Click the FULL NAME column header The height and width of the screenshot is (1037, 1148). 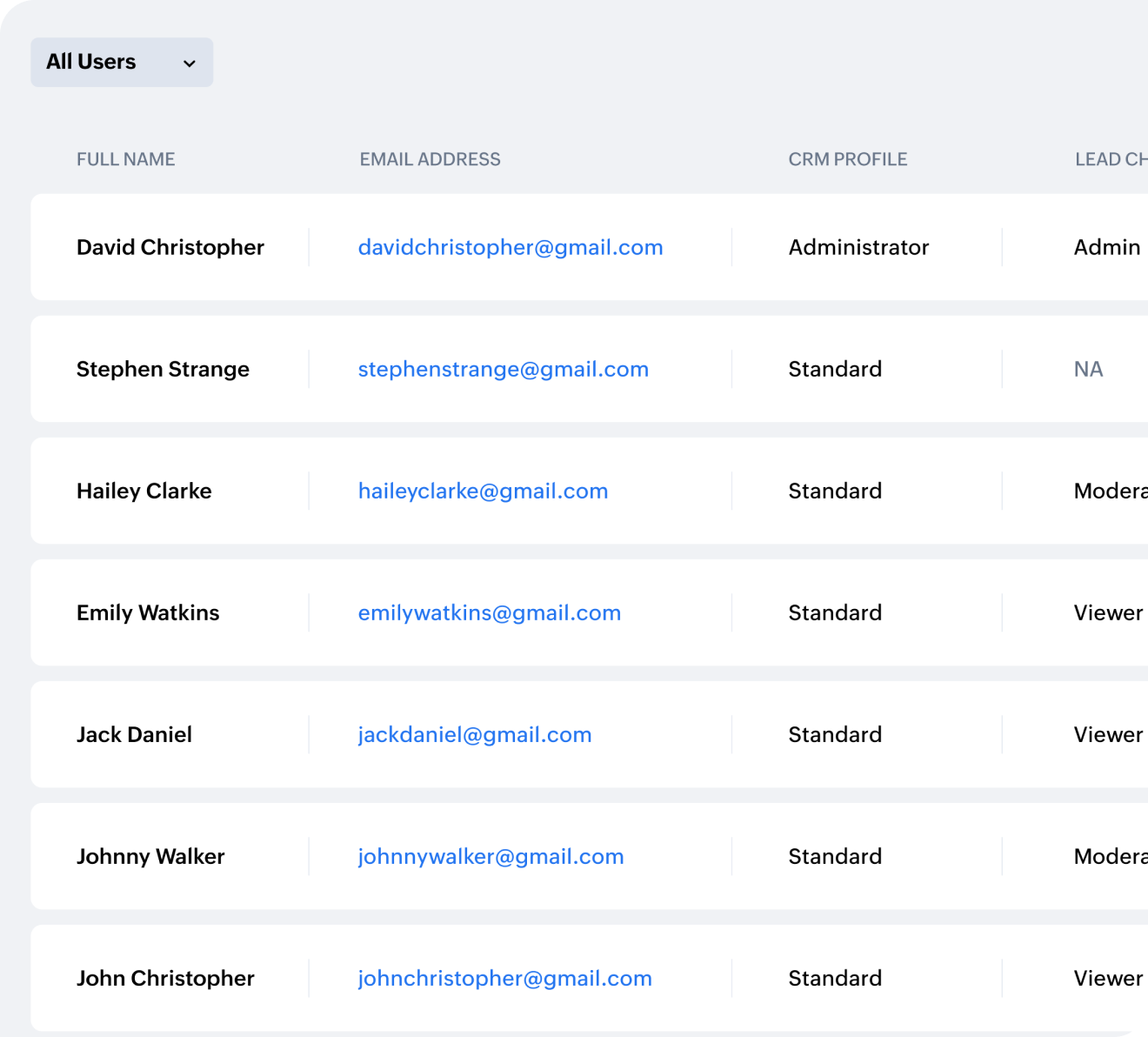point(125,159)
